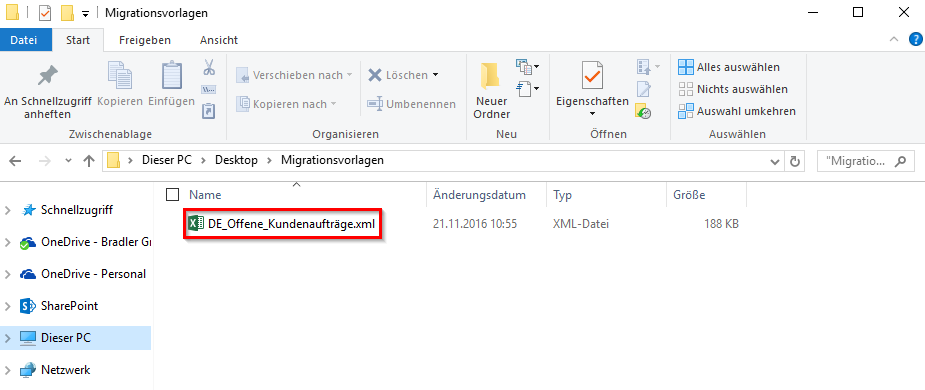925x390 pixels.
Task: Click the Excel icon of the xml file
Action: click(x=196, y=224)
